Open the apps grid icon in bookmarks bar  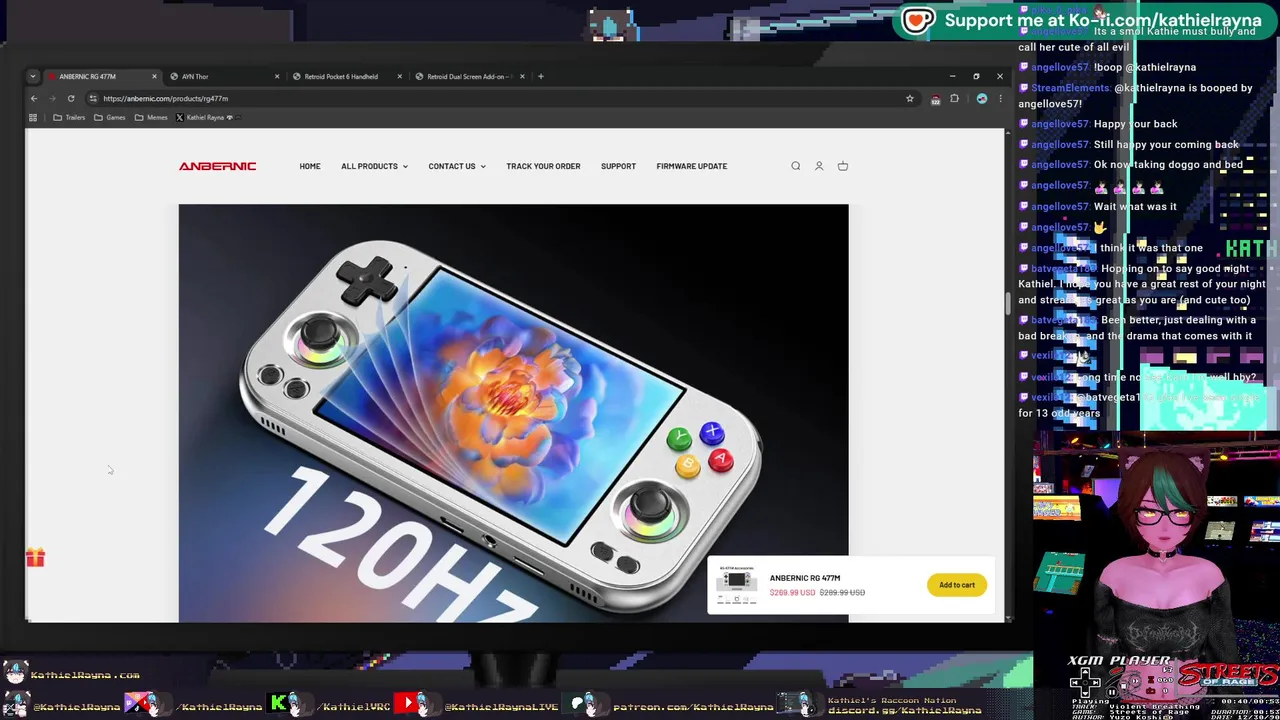click(33, 117)
